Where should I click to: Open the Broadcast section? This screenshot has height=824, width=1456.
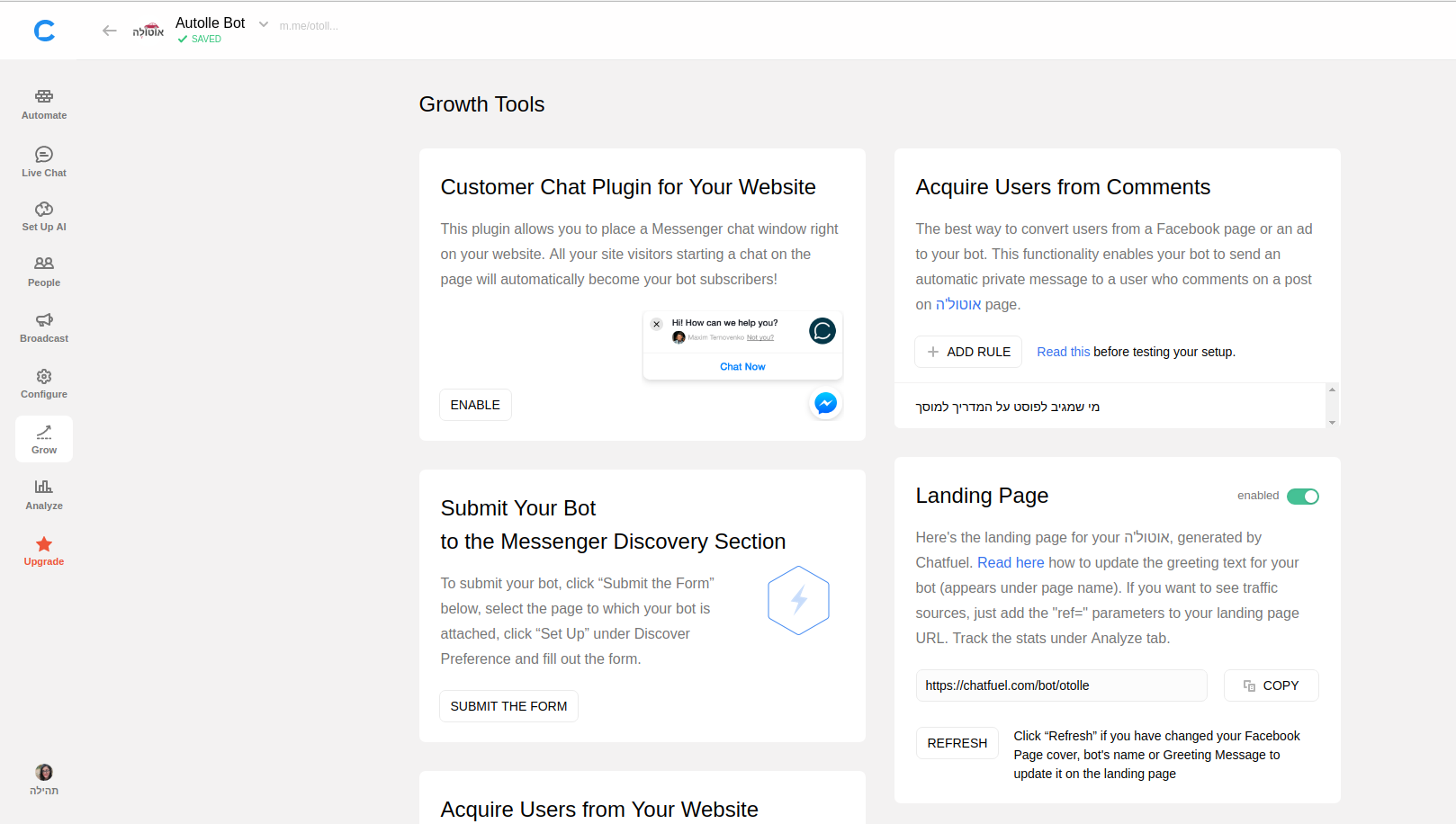tap(44, 327)
